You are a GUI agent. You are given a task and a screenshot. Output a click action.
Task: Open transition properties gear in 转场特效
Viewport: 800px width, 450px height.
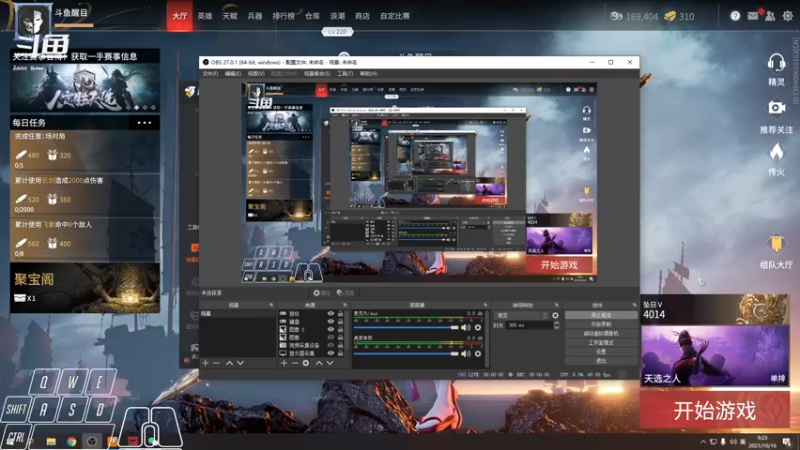[555, 315]
